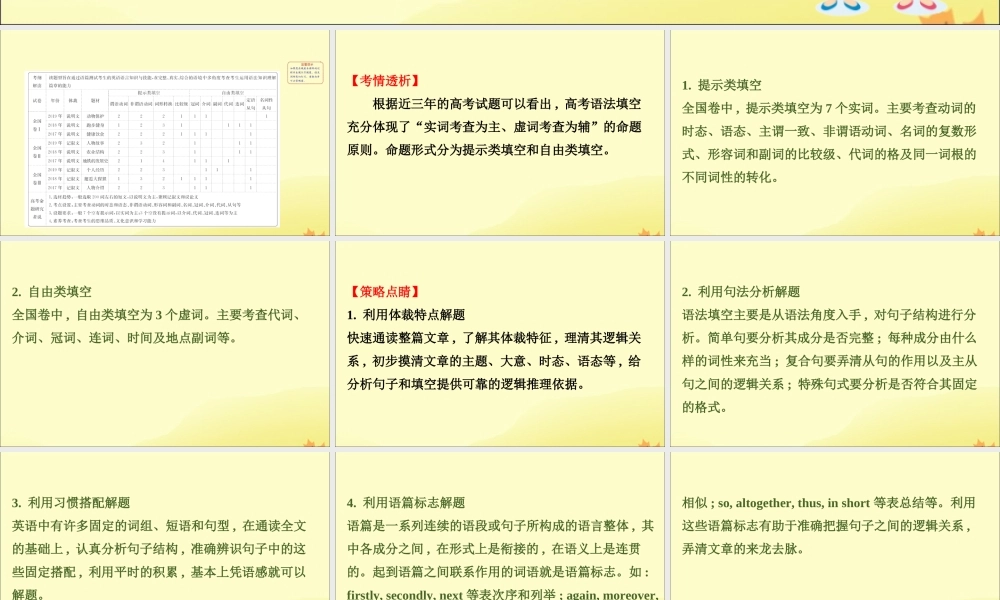Open the slide titled 3. 利用习惯搭配解题
This screenshot has height=600, width=1000.
(x=165, y=526)
